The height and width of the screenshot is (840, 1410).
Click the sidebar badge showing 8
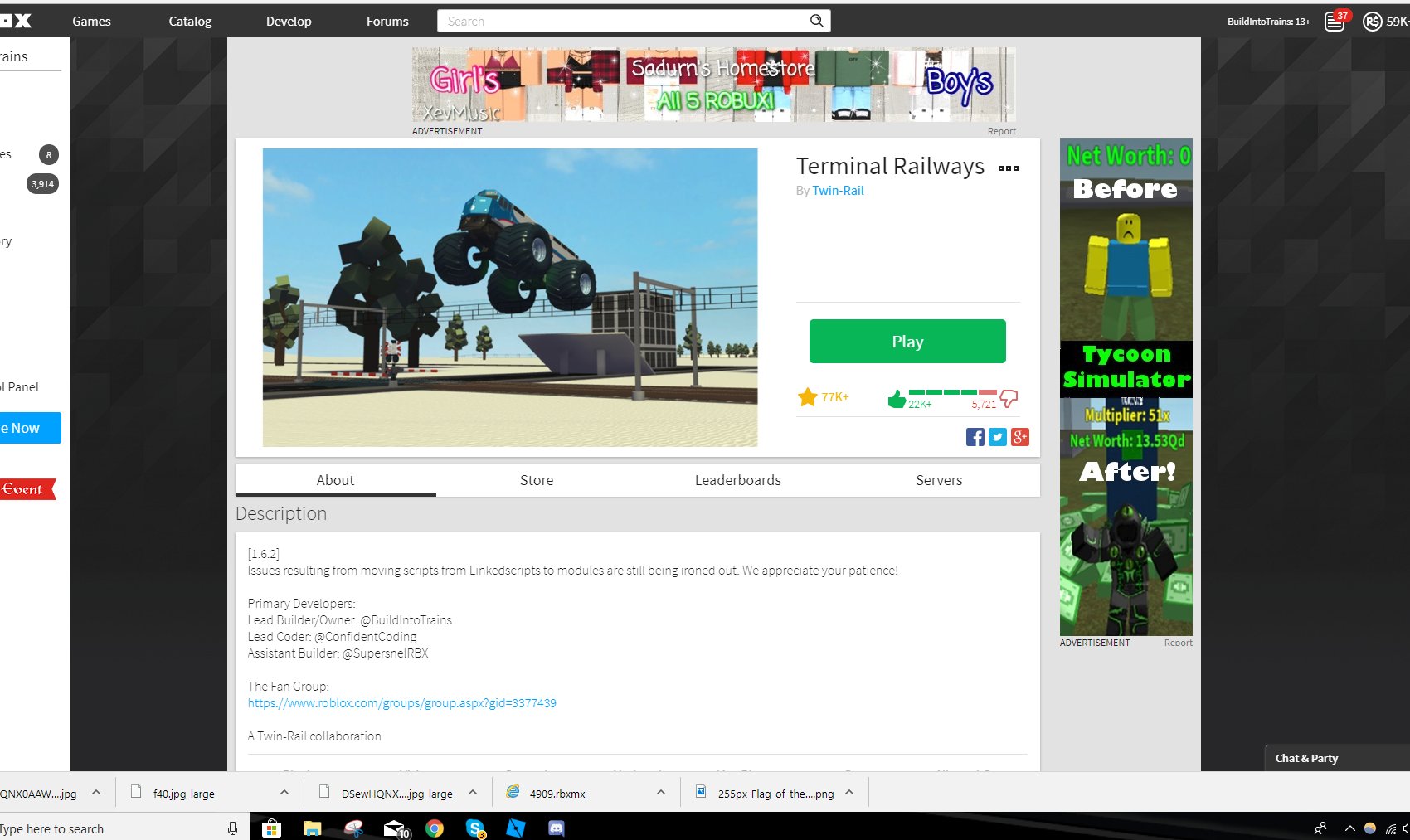pos(49,154)
